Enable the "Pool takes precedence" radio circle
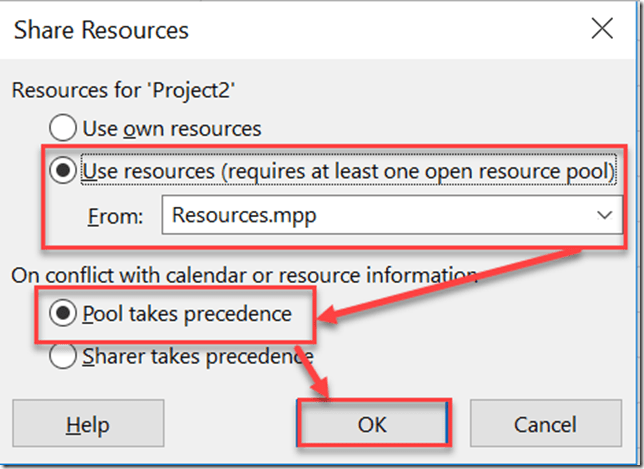644x469 pixels. click(63, 314)
